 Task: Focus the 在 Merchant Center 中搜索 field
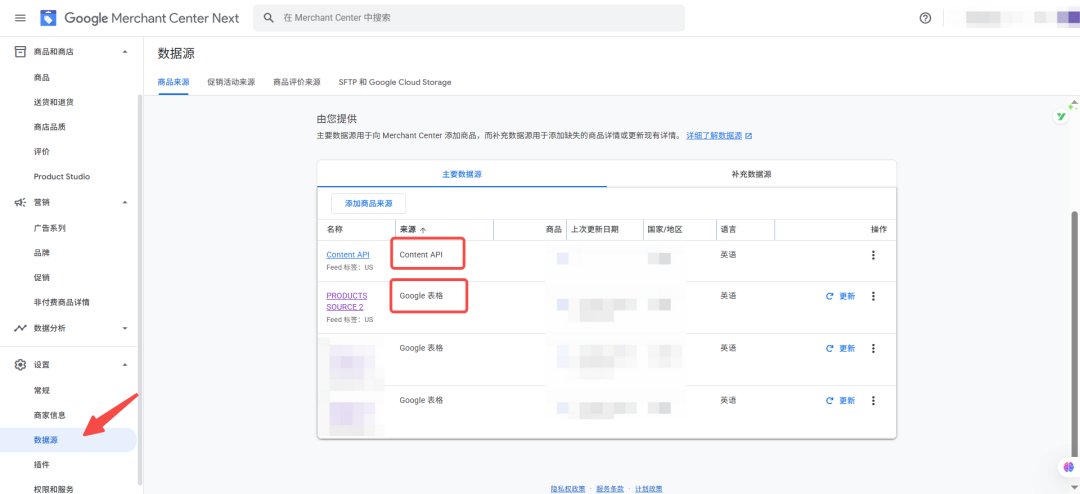[x=469, y=18]
